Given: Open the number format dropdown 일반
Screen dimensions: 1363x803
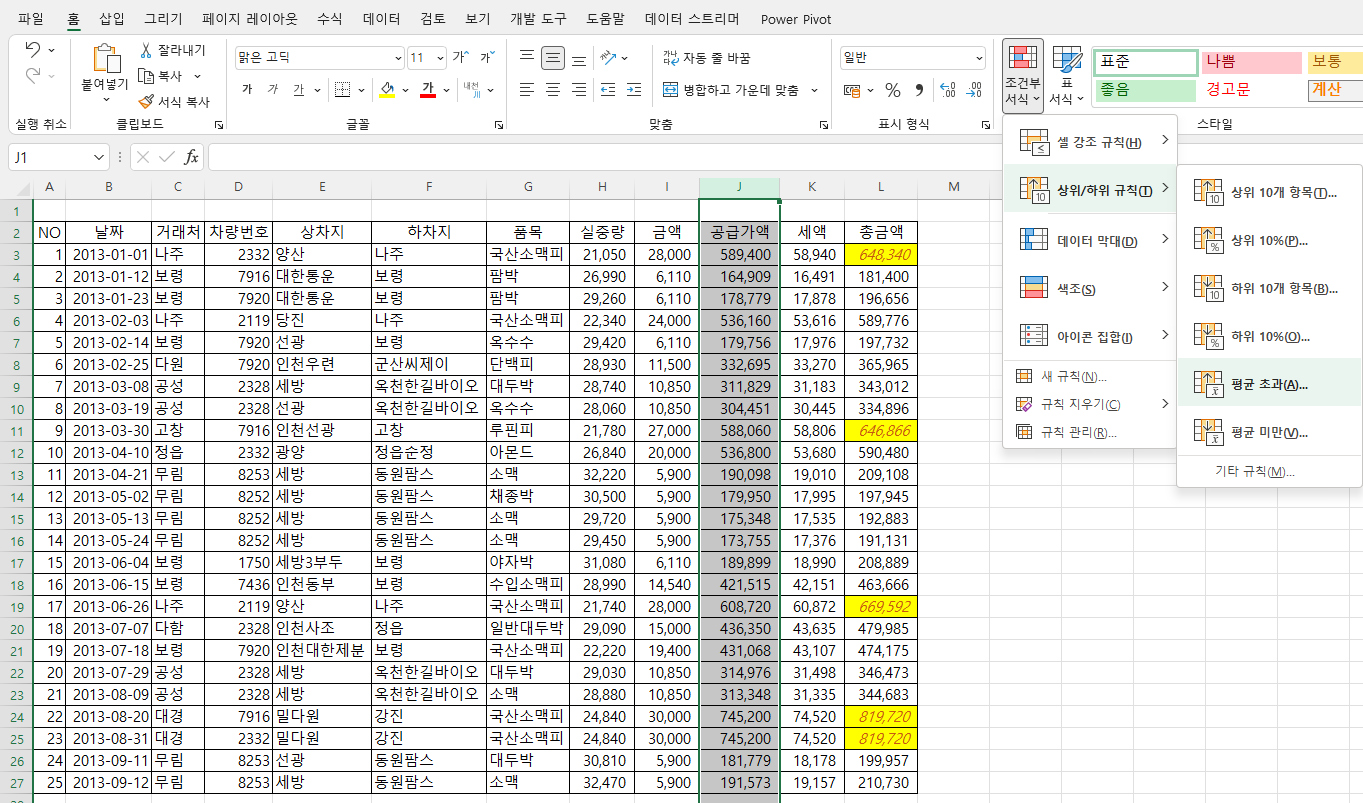Looking at the screenshot, I should [x=977, y=58].
